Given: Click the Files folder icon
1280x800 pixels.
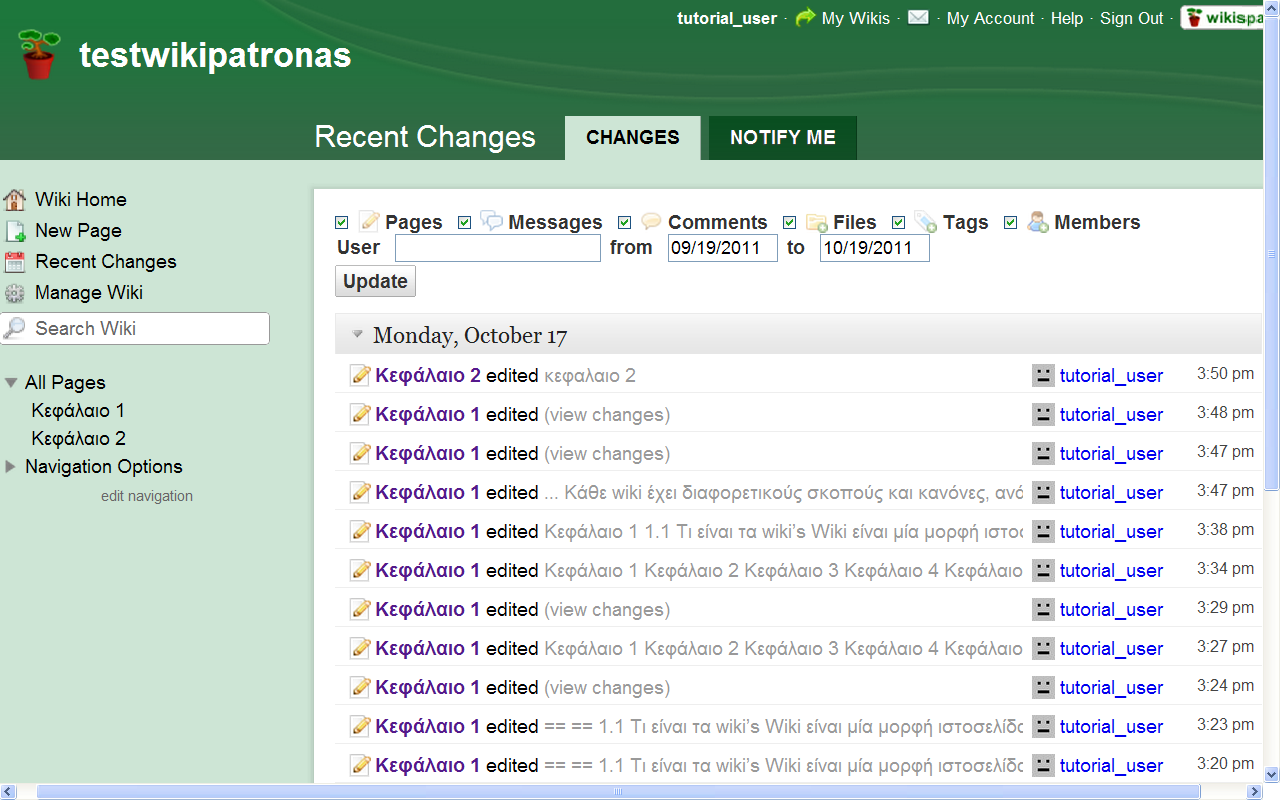Looking at the screenshot, I should point(817,222).
